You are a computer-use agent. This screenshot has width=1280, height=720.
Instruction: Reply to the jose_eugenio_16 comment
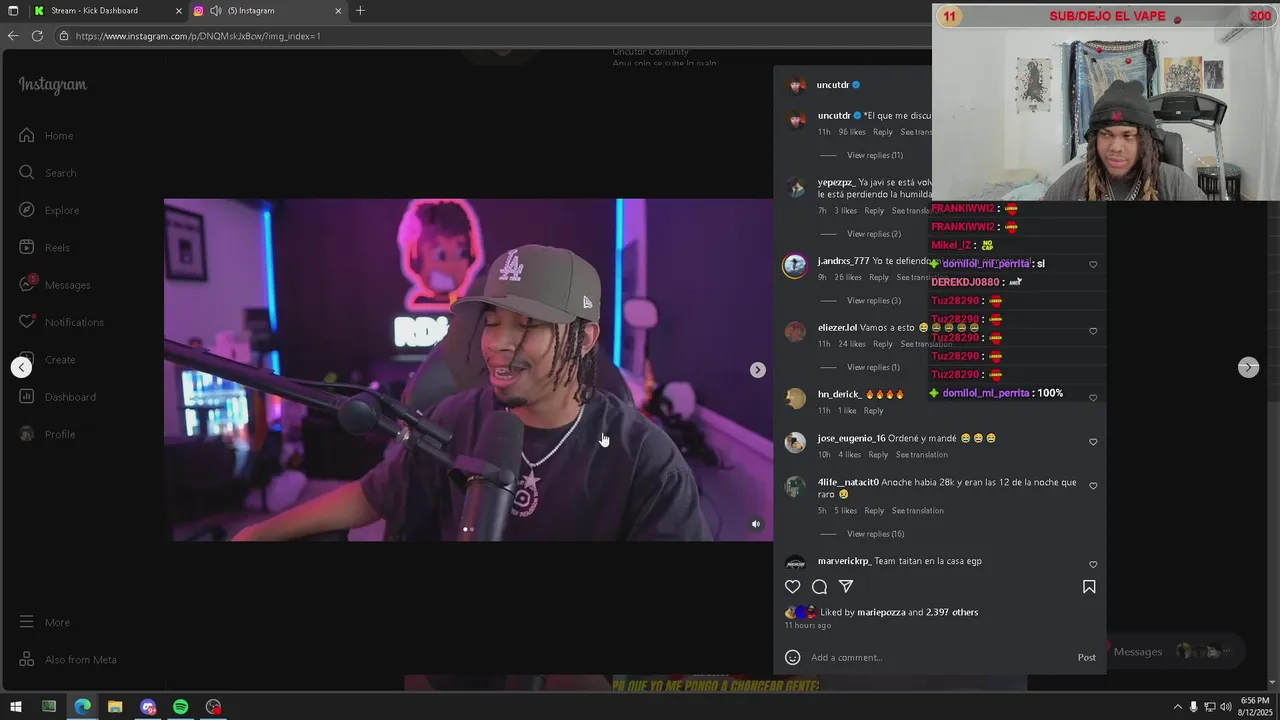(x=878, y=455)
